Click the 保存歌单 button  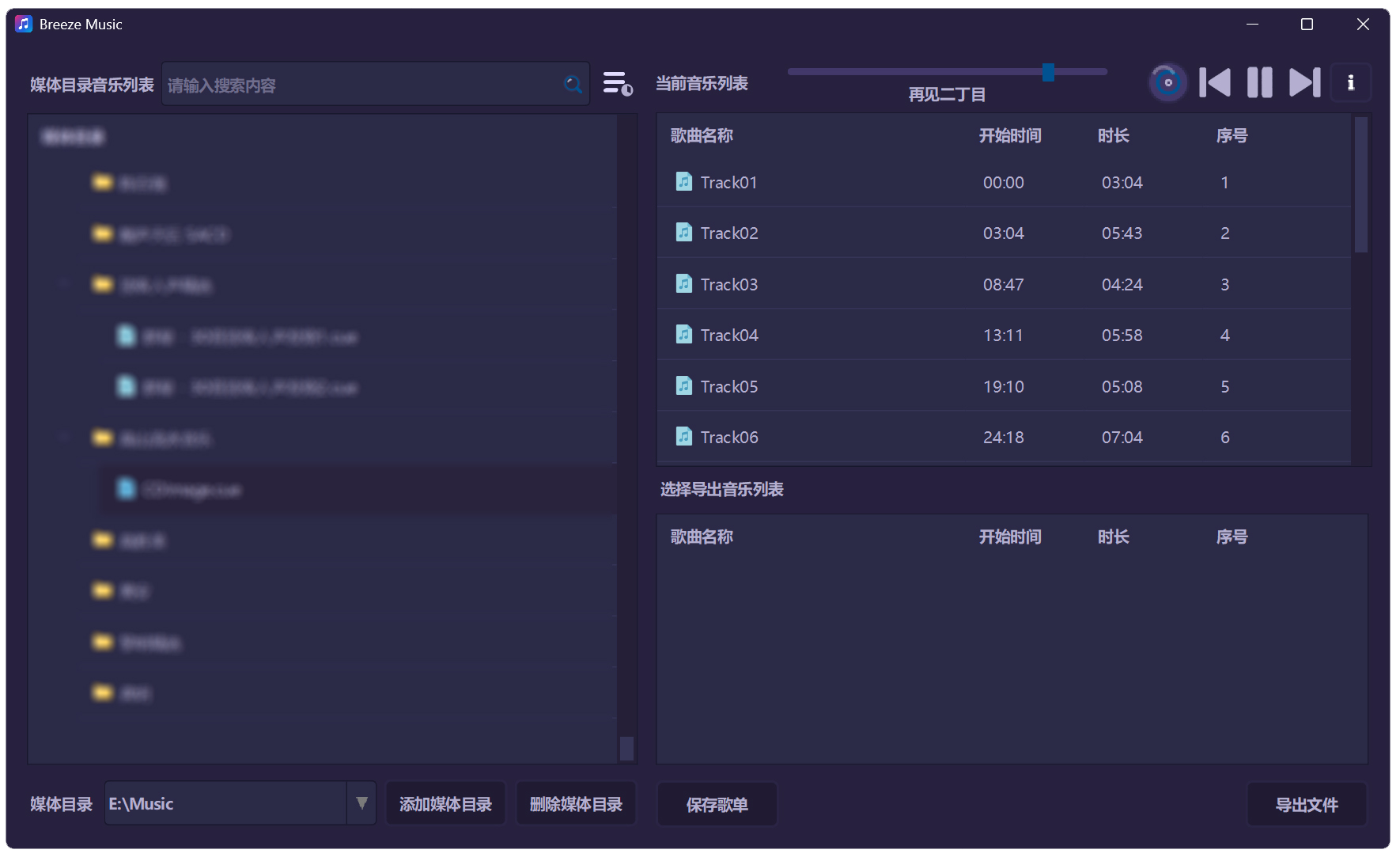(717, 803)
